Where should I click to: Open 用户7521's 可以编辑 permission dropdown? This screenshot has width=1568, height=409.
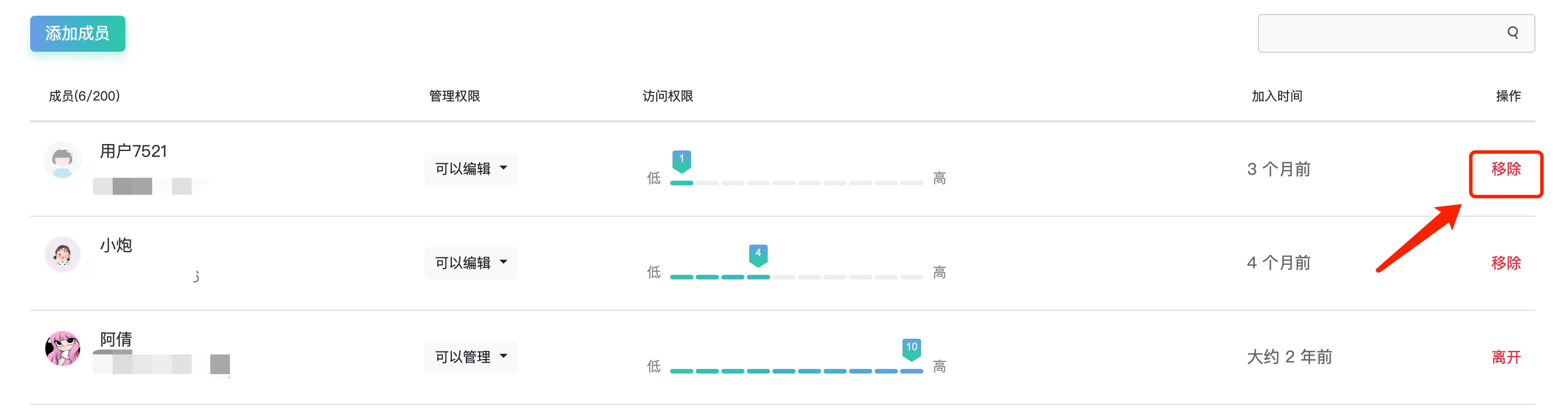[x=470, y=168]
